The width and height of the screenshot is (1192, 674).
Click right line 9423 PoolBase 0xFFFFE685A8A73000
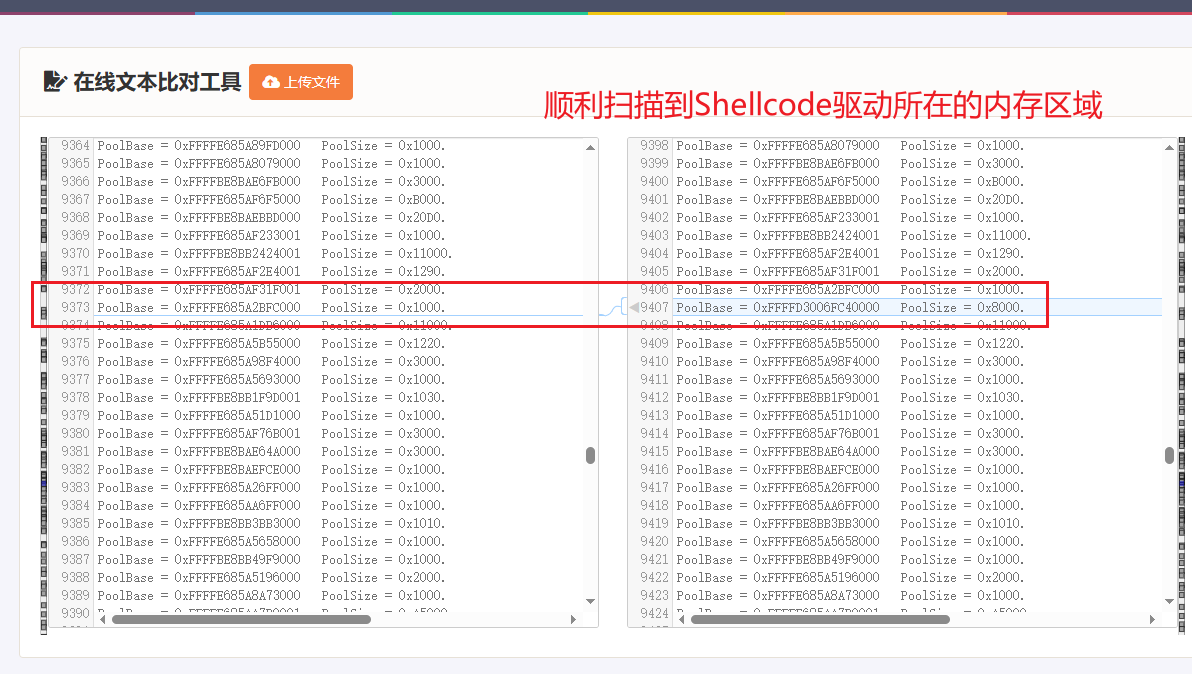(778, 596)
